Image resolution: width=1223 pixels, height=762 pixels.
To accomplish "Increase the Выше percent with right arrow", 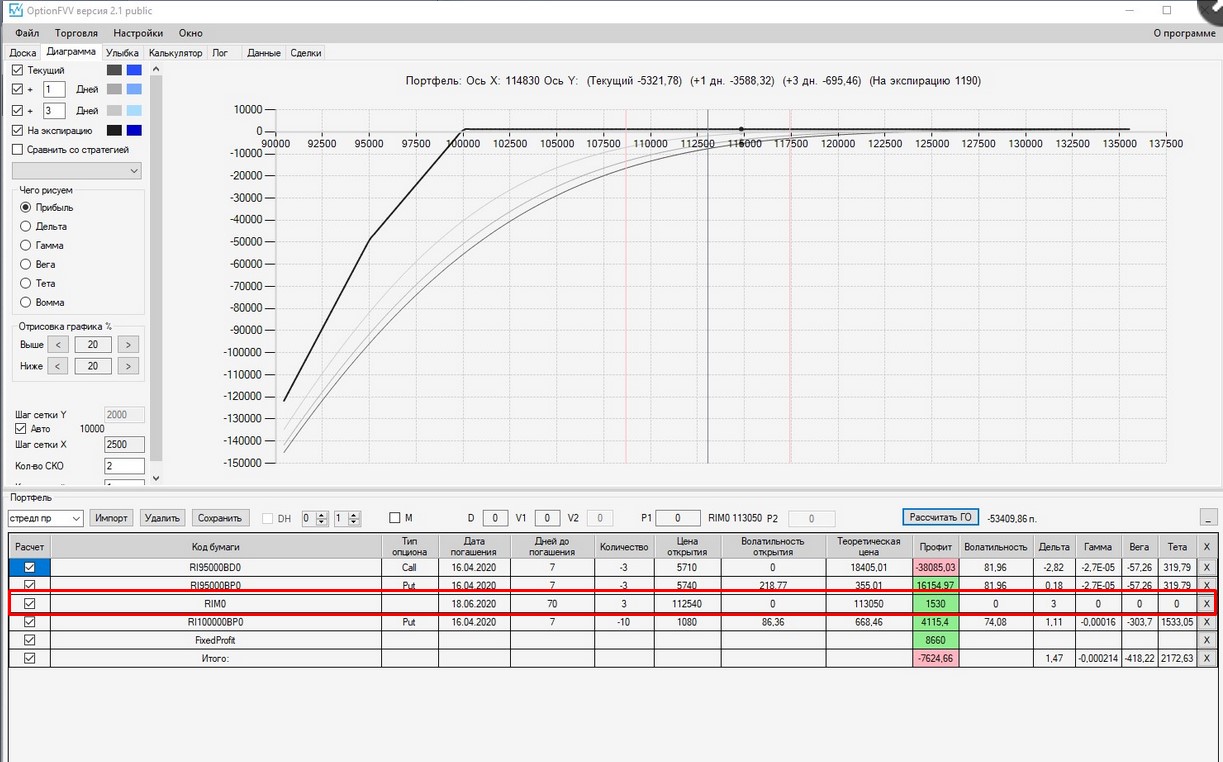I will (127, 345).
